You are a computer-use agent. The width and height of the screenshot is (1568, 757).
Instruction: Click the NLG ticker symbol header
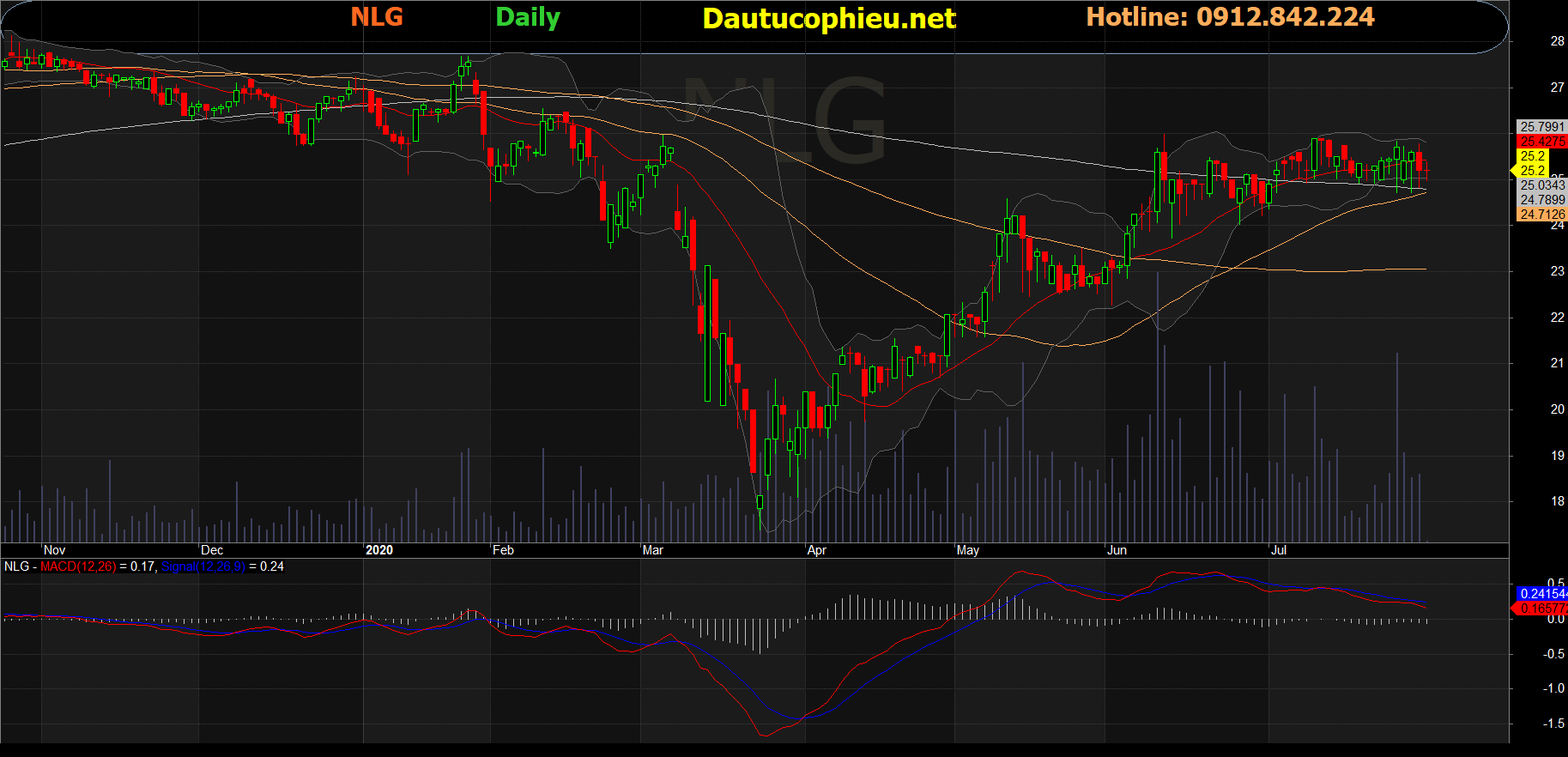pyautogui.click(x=377, y=17)
